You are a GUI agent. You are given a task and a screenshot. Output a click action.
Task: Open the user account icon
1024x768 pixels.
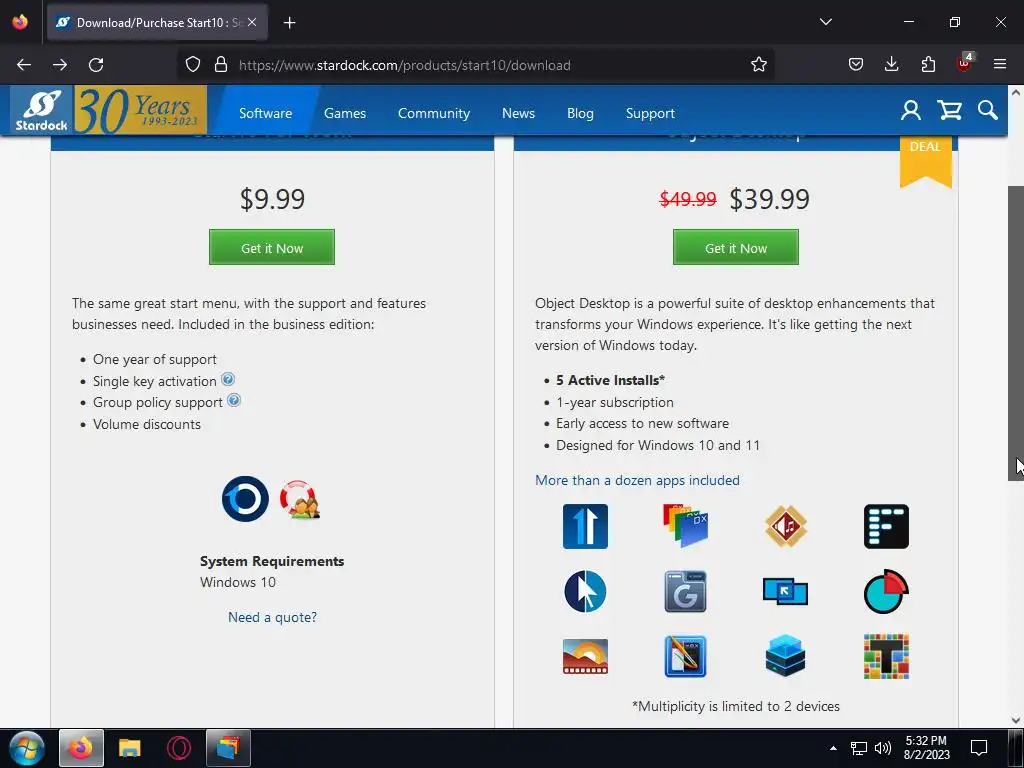[x=910, y=110]
